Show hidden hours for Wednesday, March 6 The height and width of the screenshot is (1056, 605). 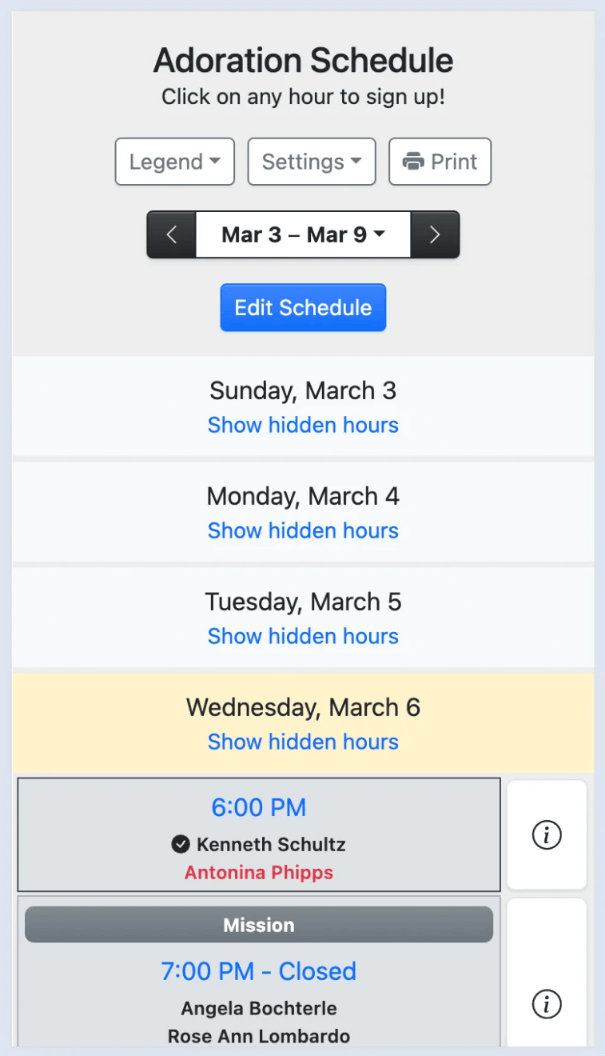(x=303, y=742)
